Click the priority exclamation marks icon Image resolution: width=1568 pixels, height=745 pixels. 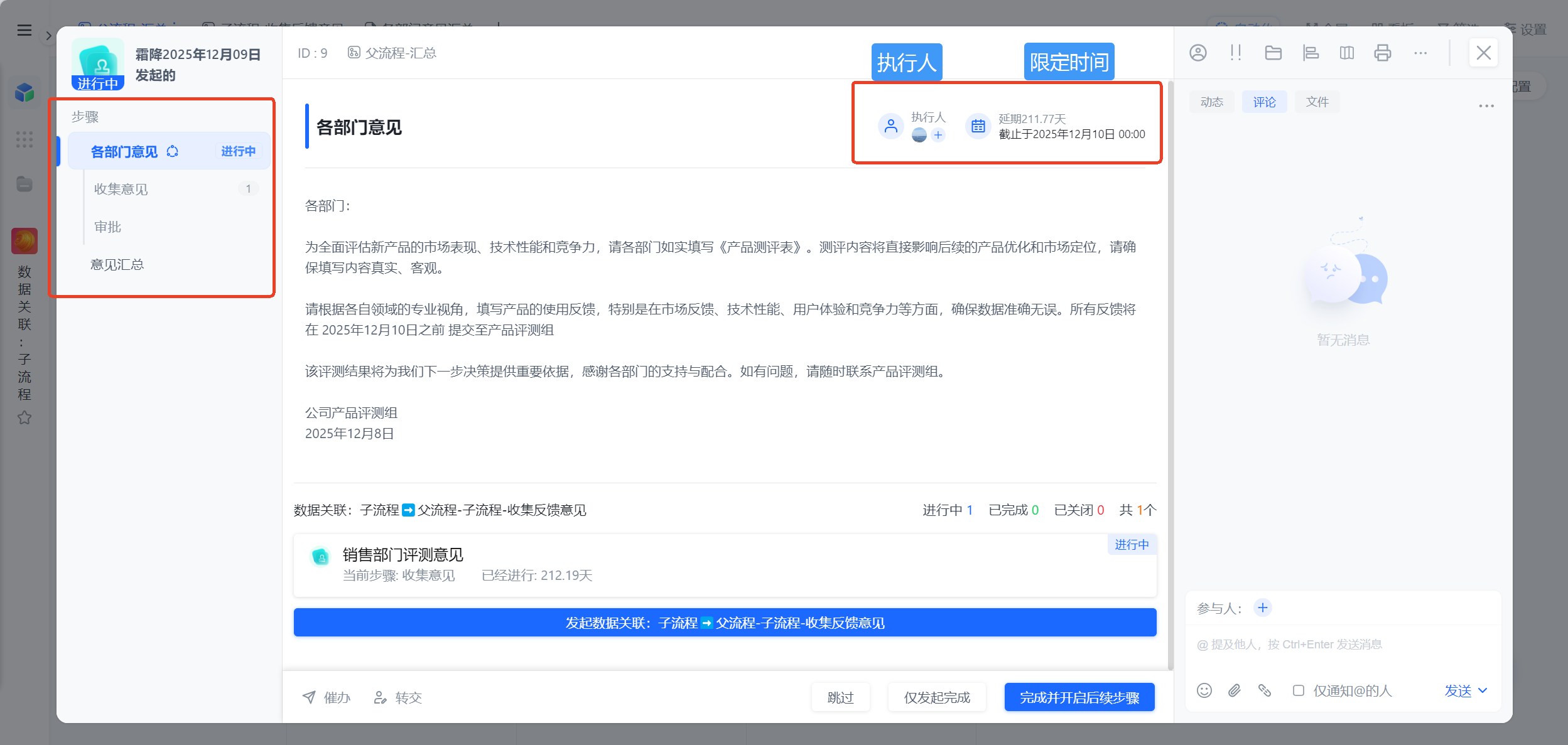click(1236, 53)
